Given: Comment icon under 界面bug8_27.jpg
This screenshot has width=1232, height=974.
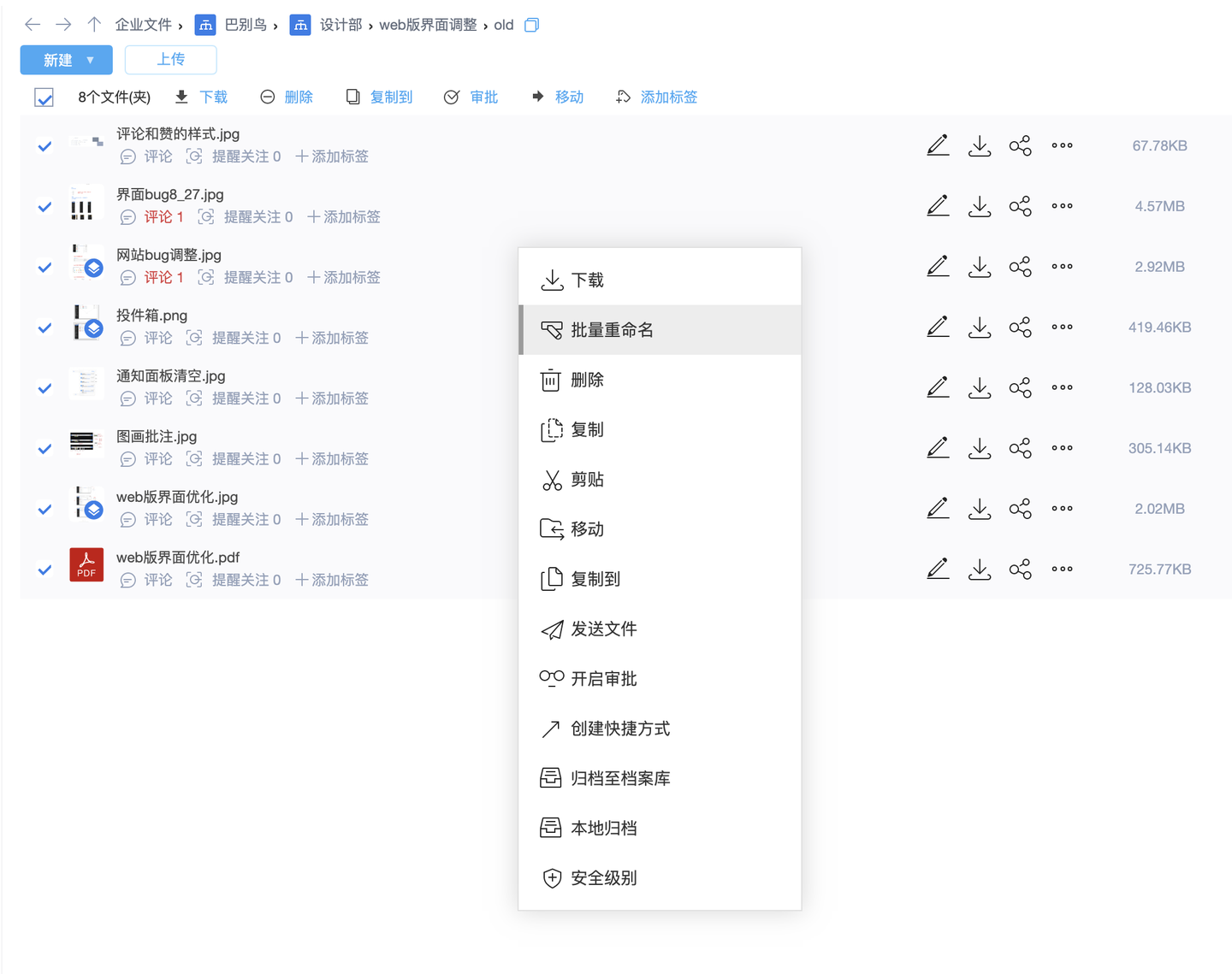Looking at the screenshot, I should pos(127,217).
